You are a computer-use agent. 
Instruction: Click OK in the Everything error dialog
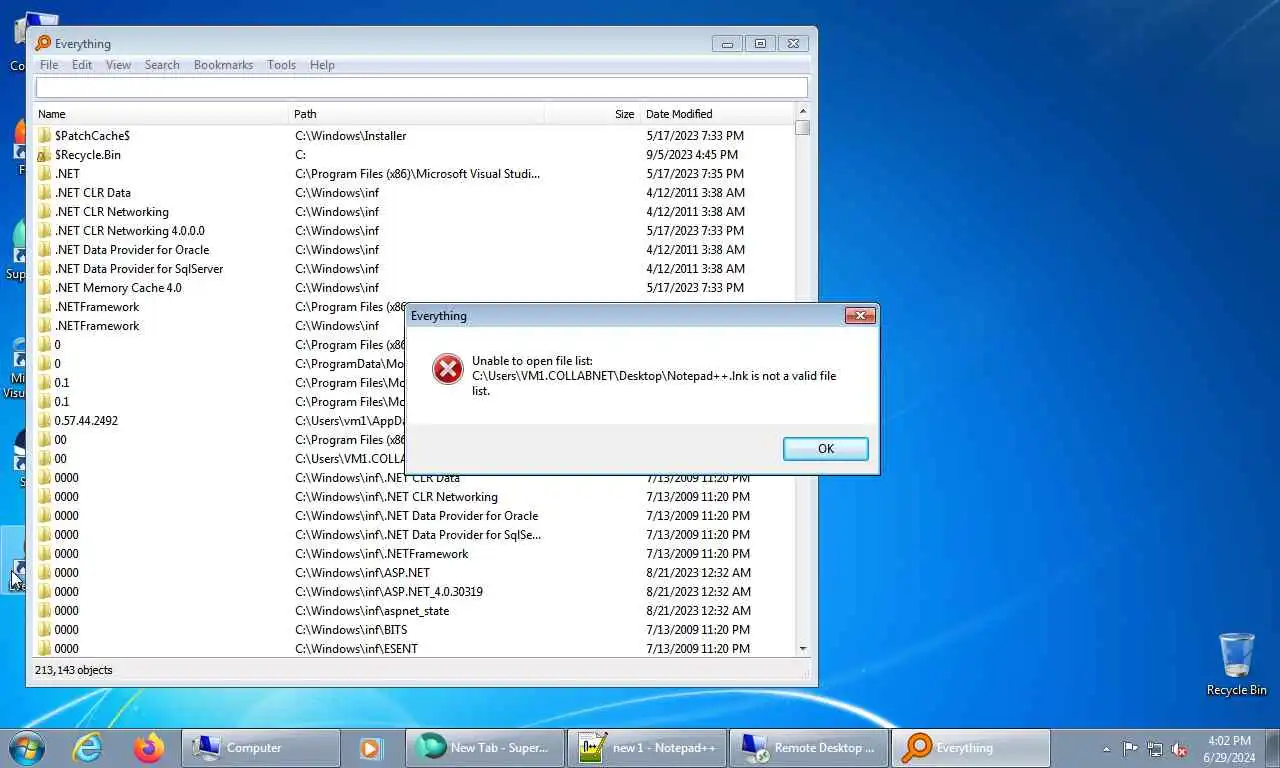(825, 448)
